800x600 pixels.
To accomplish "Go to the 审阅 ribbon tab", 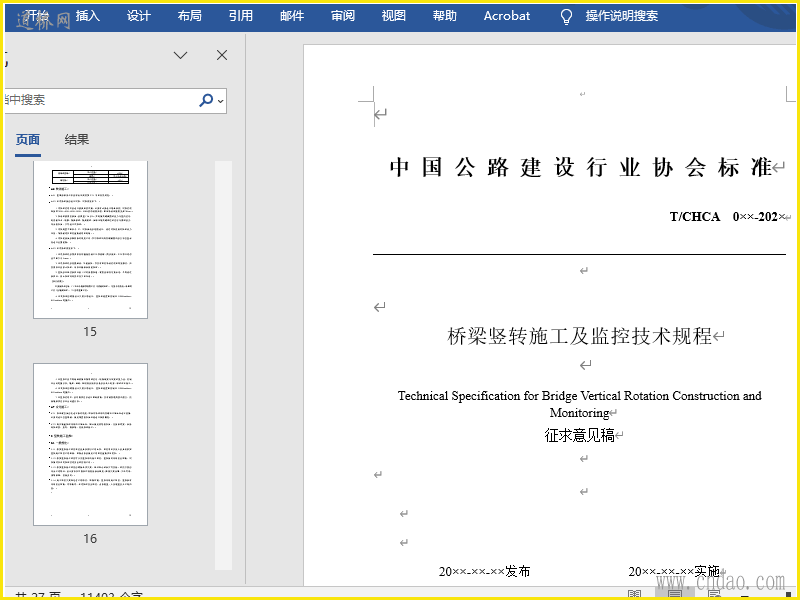I will click(x=343, y=16).
